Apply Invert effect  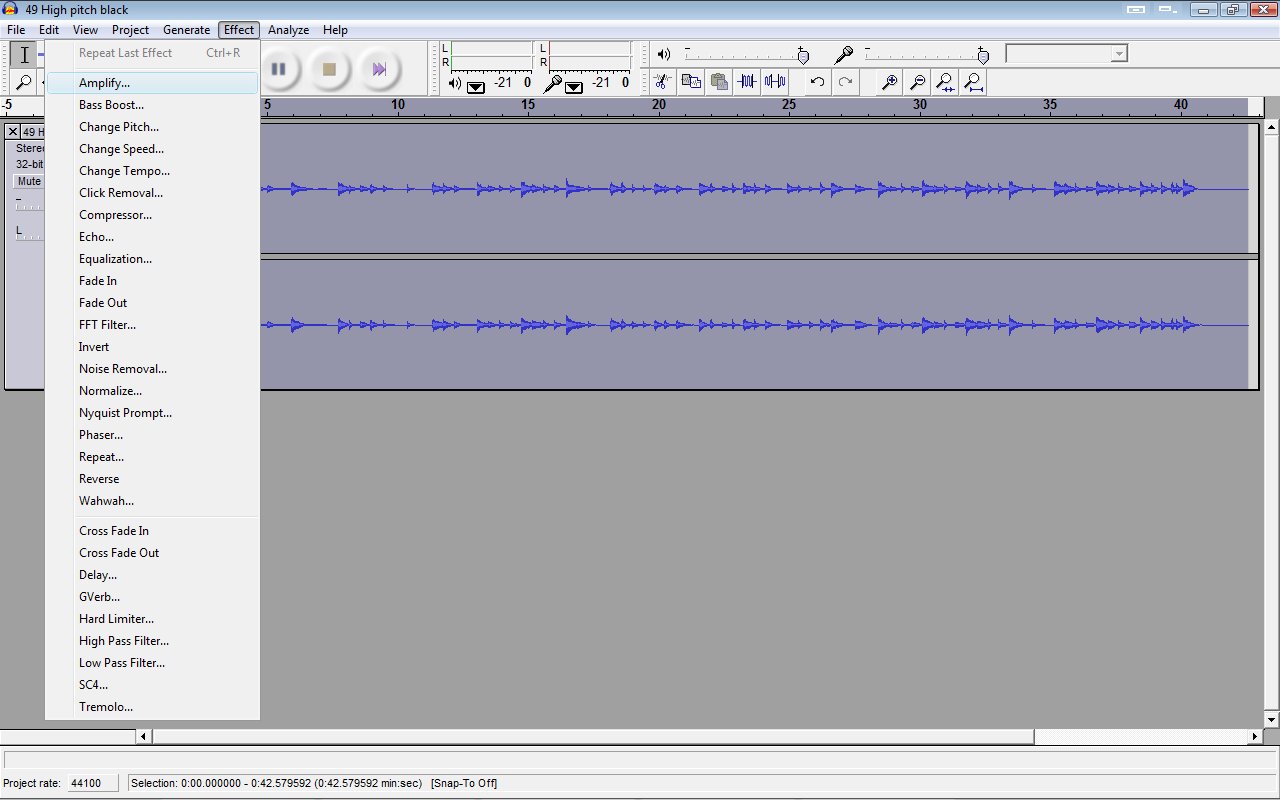click(152, 347)
